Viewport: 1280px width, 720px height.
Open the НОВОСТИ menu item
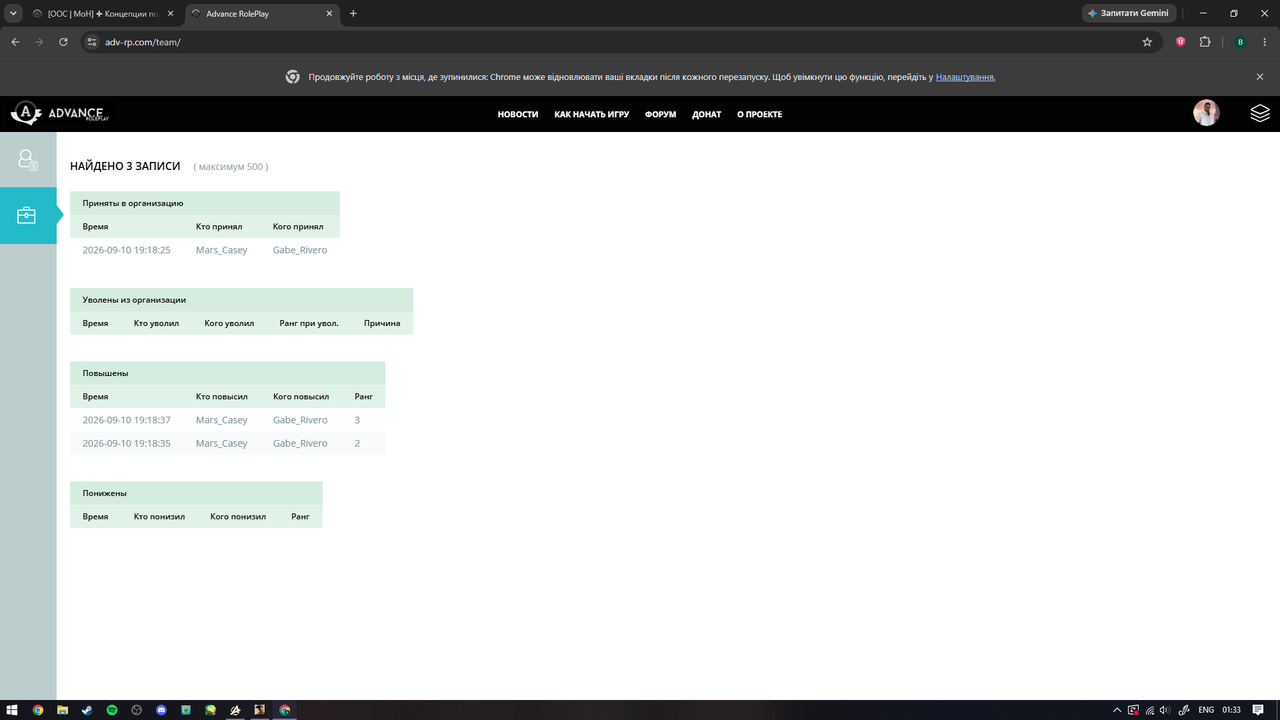point(518,114)
